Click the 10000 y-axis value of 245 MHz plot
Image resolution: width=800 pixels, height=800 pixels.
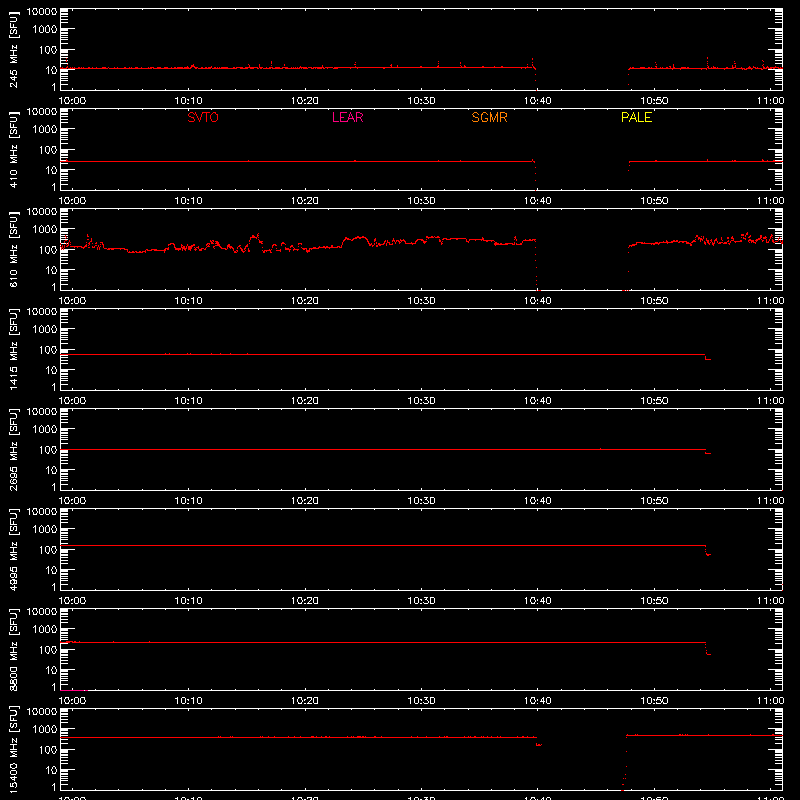pyautogui.click(x=42, y=12)
